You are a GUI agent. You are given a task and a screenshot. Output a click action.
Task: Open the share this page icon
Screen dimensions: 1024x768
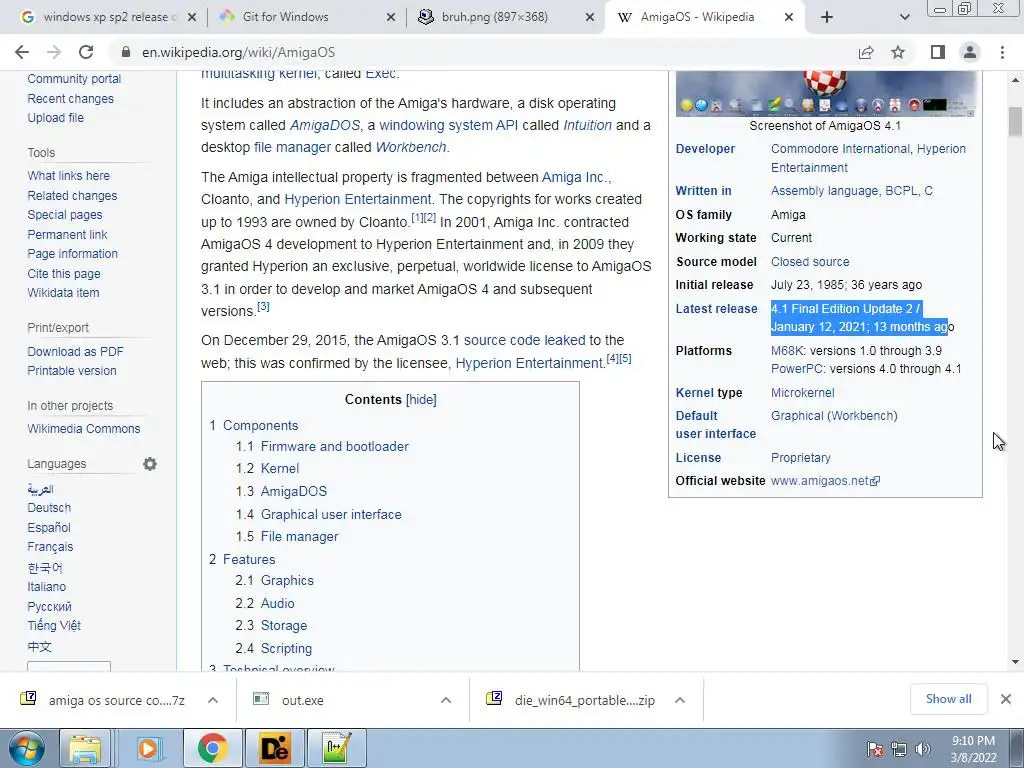[x=866, y=52]
